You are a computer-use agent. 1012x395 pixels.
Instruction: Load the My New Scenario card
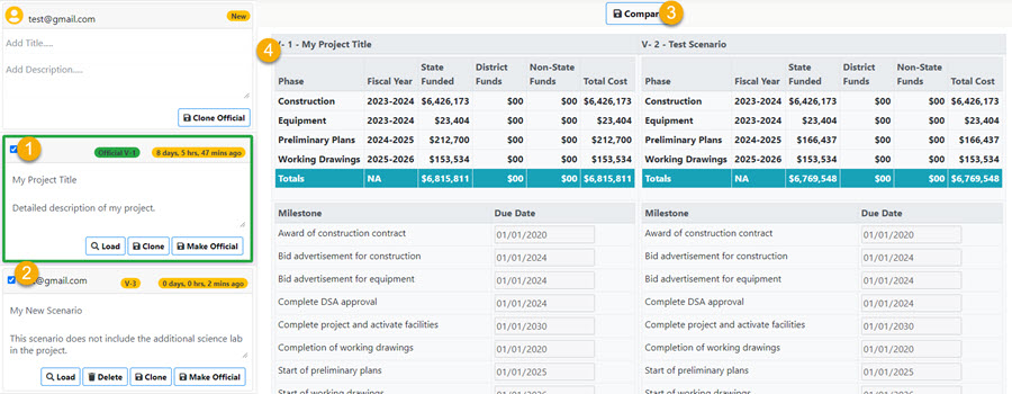(x=60, y=377)
